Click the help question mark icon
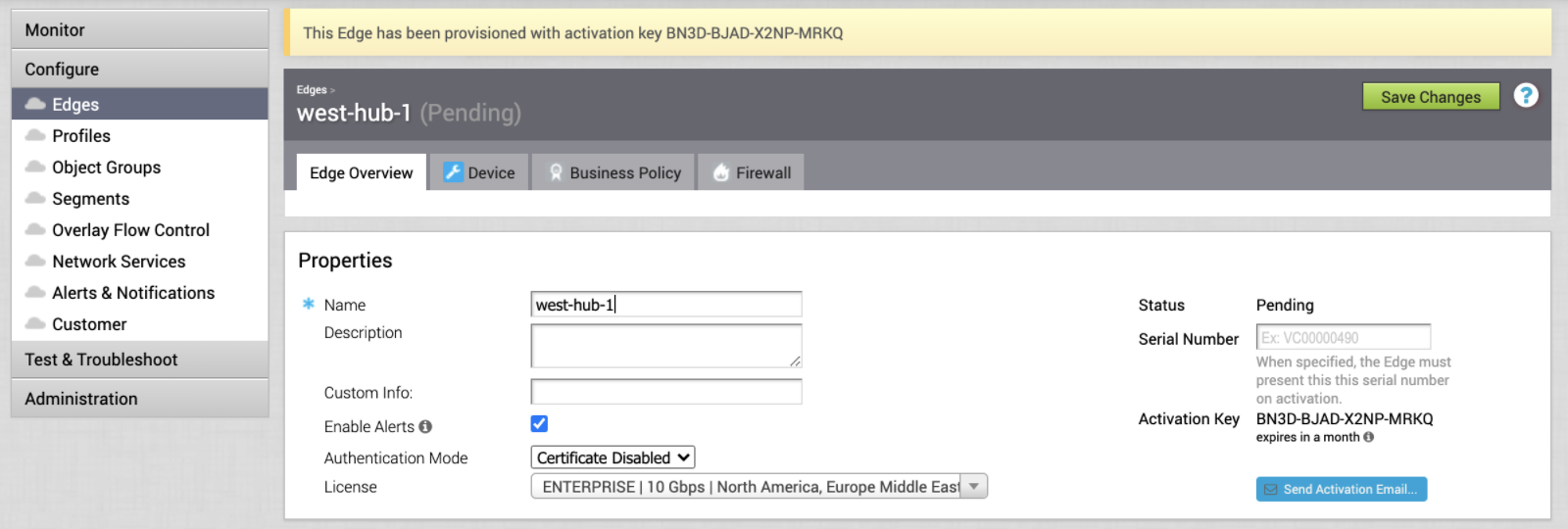 coord(1525,95)
